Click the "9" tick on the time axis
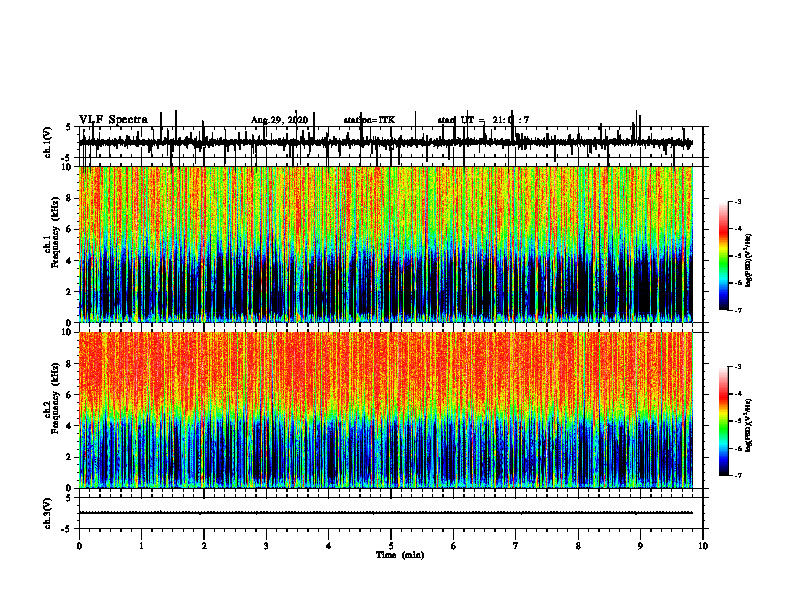The width and height of the screenshot is (792, 612). pos(640,546)
